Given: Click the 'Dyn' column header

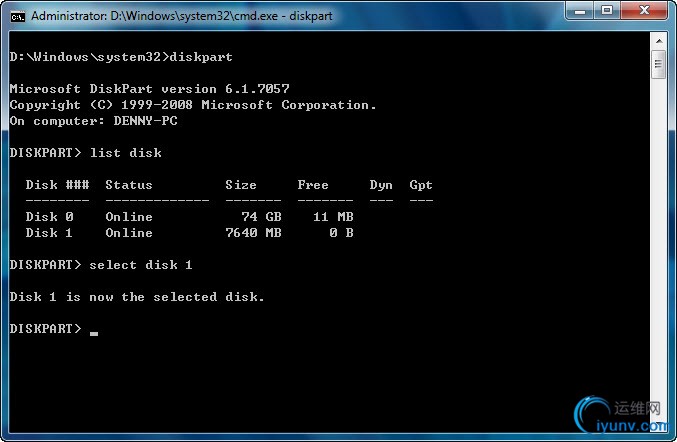Looking at the screenshot, I should click(x=381, y=185).
